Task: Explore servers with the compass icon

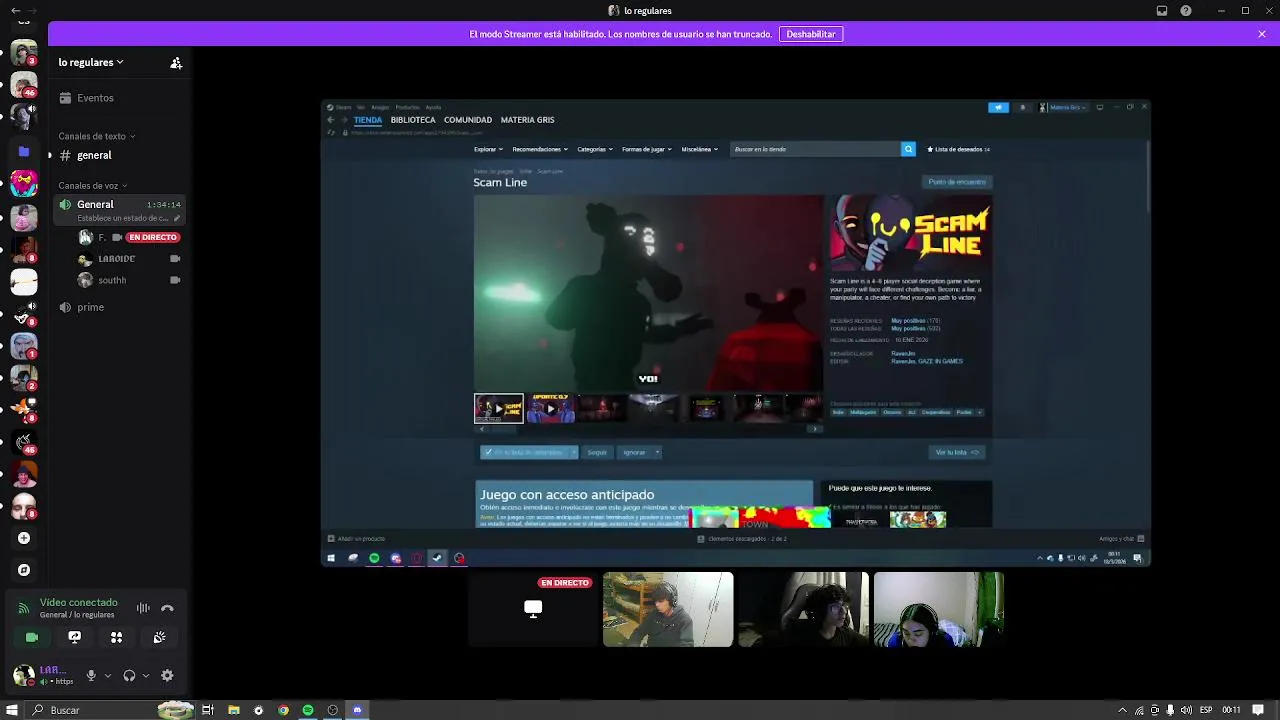Action: point(24,570)
